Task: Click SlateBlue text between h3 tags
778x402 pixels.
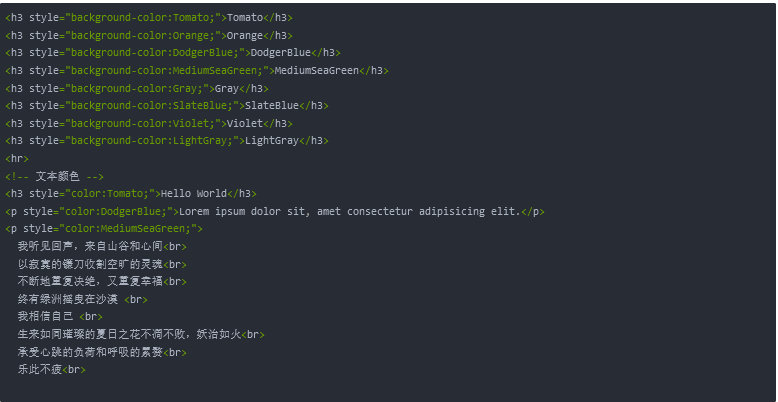Action: click(272, 106)
